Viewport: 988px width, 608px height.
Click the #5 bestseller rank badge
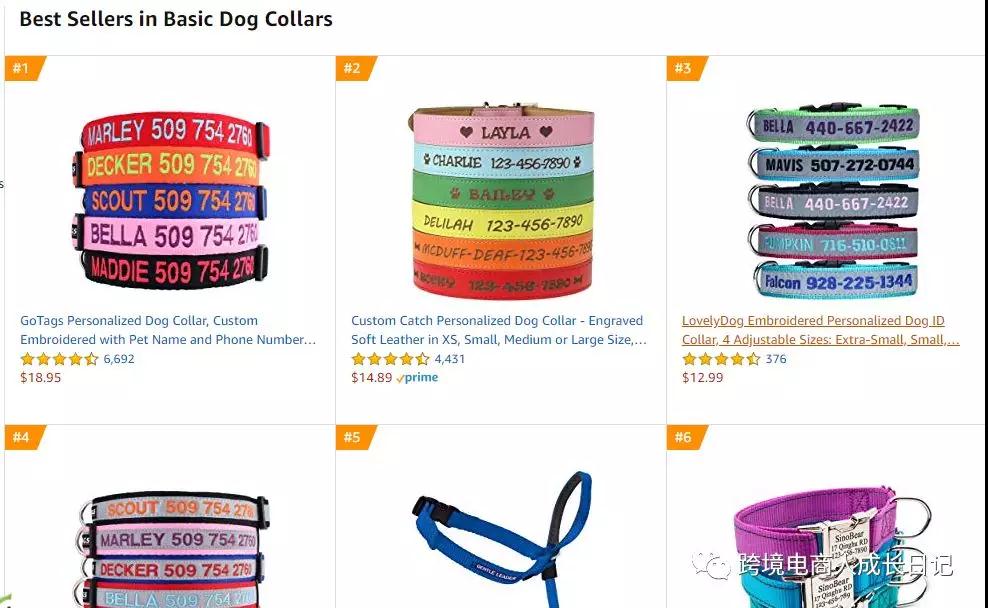pyautogui.click(x=355, y=437)
